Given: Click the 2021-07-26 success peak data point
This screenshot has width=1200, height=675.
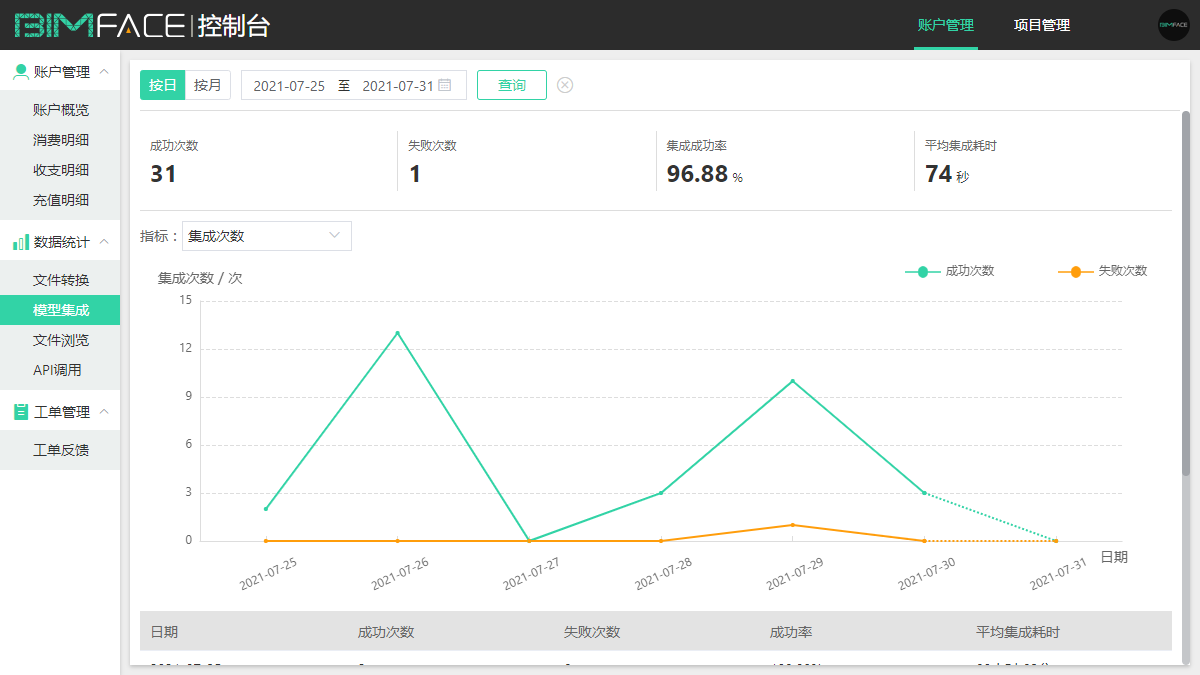Looking at the screenshot, I should tap(397, 333).
